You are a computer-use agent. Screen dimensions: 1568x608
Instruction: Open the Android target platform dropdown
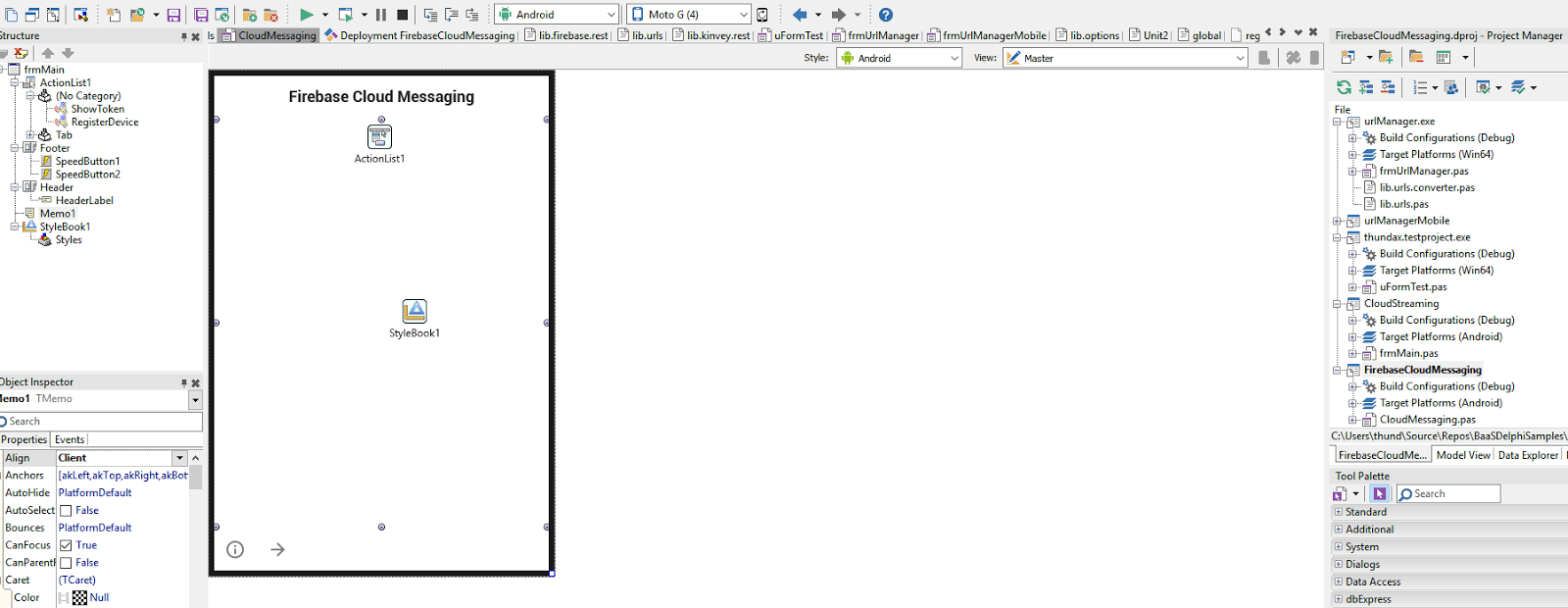pos(612,15)
